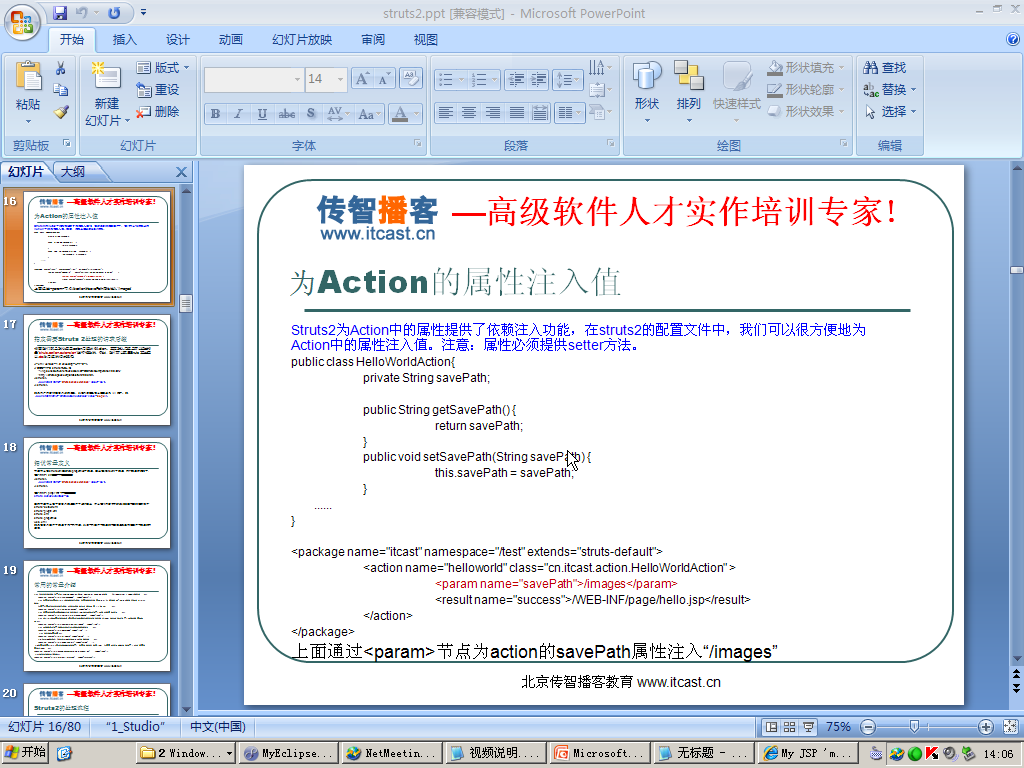1024x768 pixels.
Task: Click the Find (查找) button
Action: 884,67
